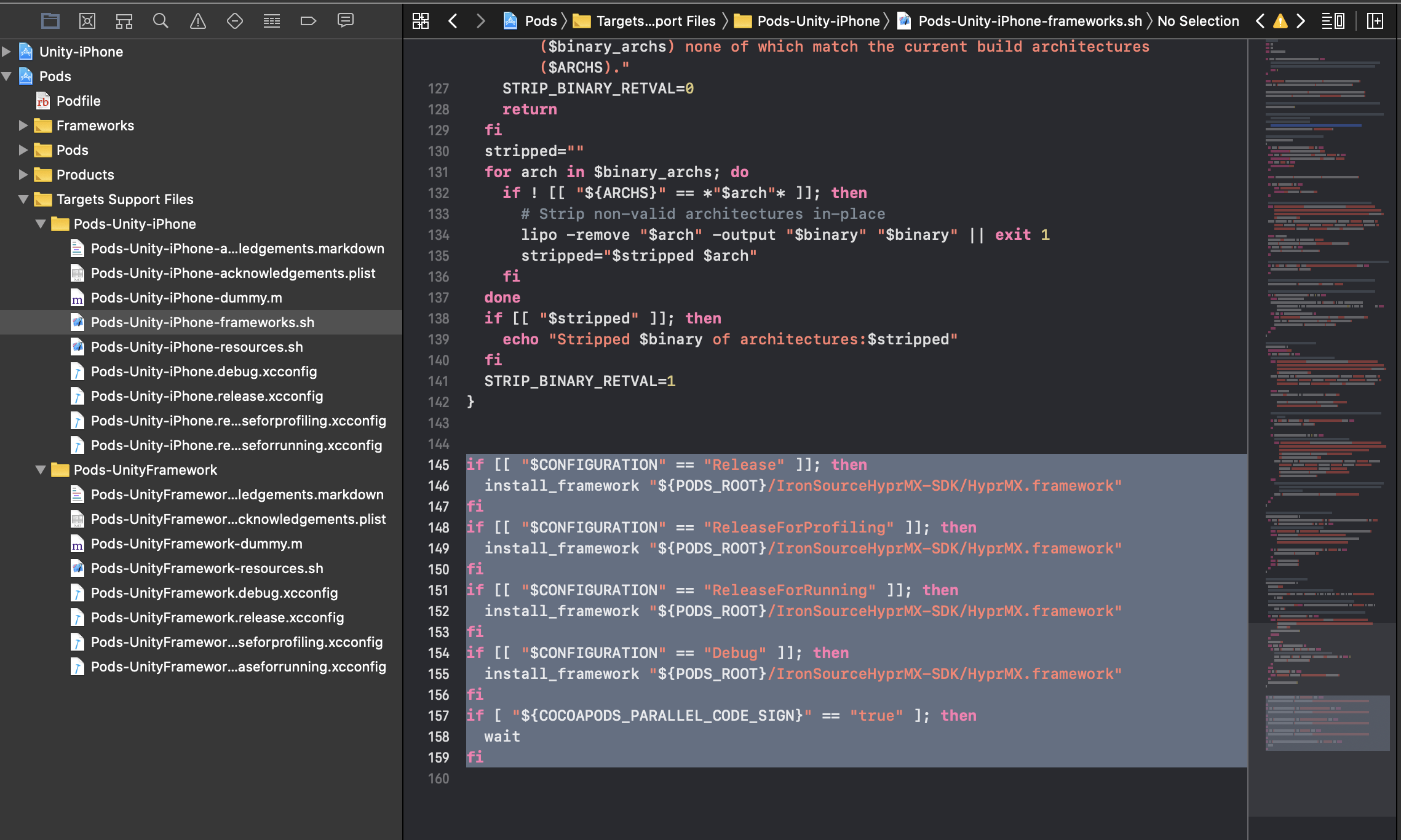The height and width of the screenshot is (840, 1401).
Task: Show the Issue navigator warning icon
Action: click(198, 21)
